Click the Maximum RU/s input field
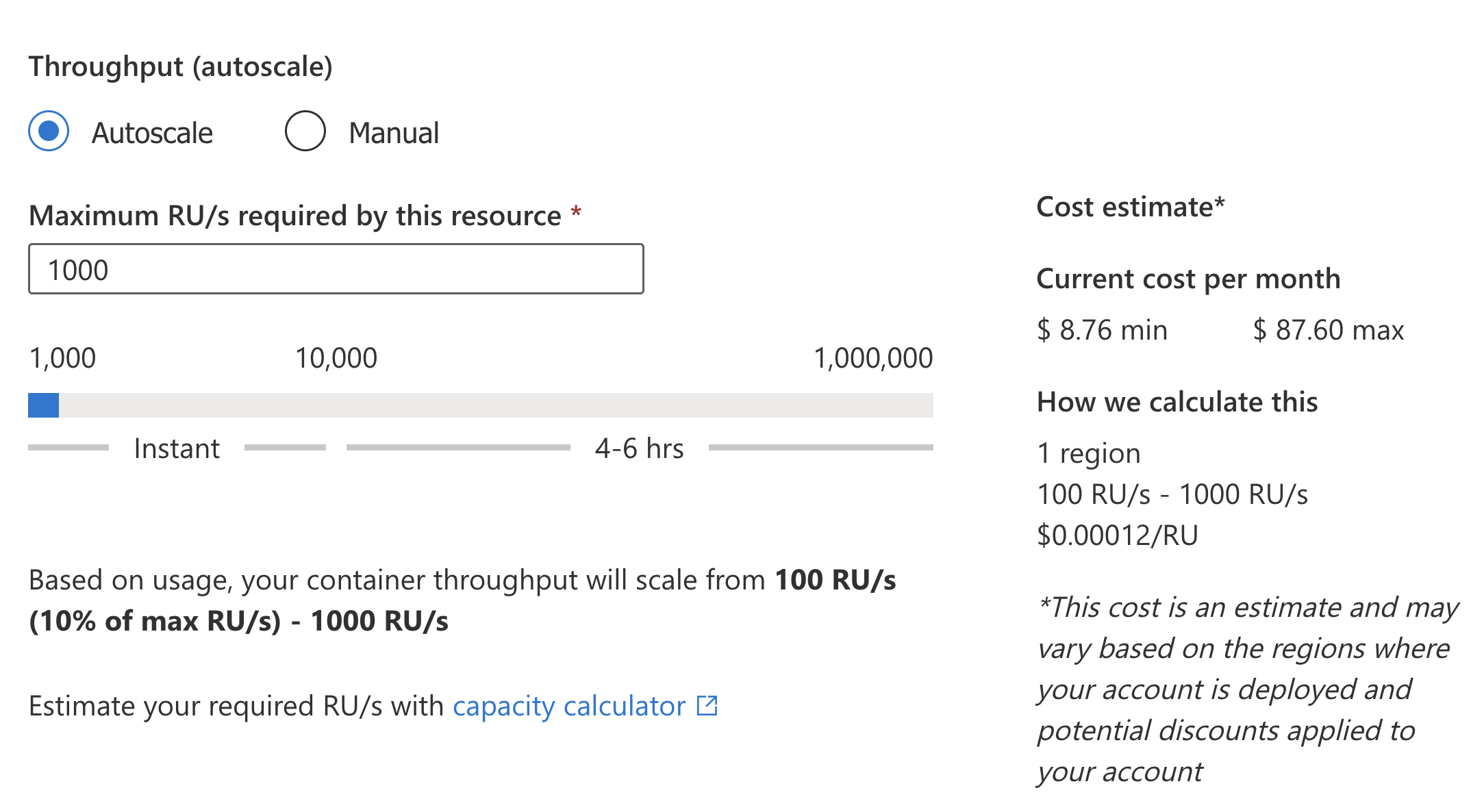The width and height of the screenshot is (1471, 812). (x=336, y=269)
